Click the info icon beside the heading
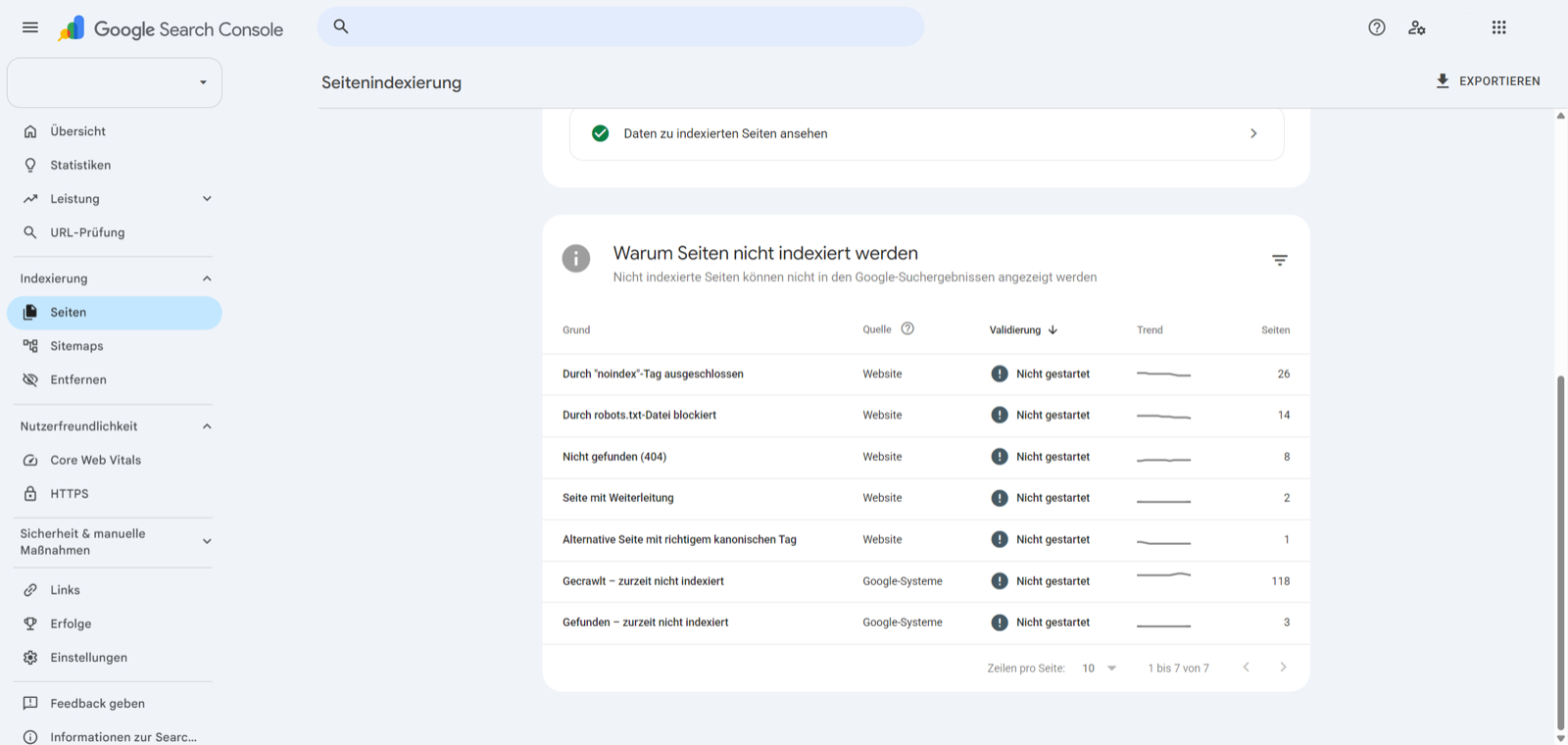1568x745 pixels. pos(576,259)
